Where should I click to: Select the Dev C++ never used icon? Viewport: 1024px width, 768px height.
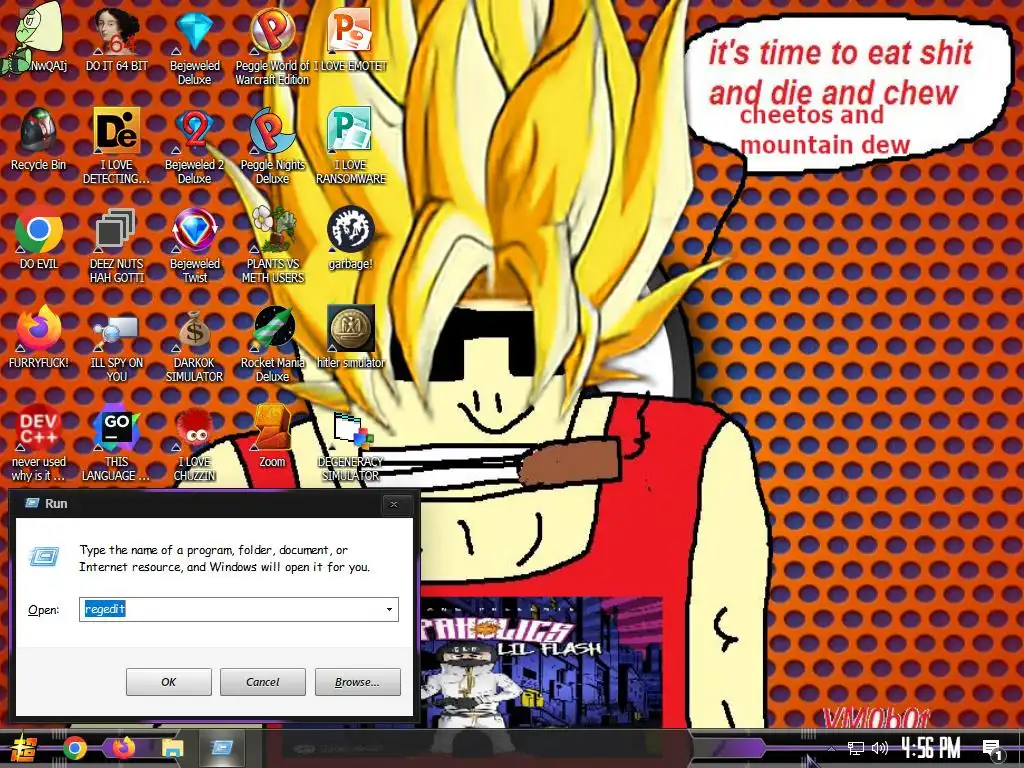pyautogui.click(x=39, y=443)
